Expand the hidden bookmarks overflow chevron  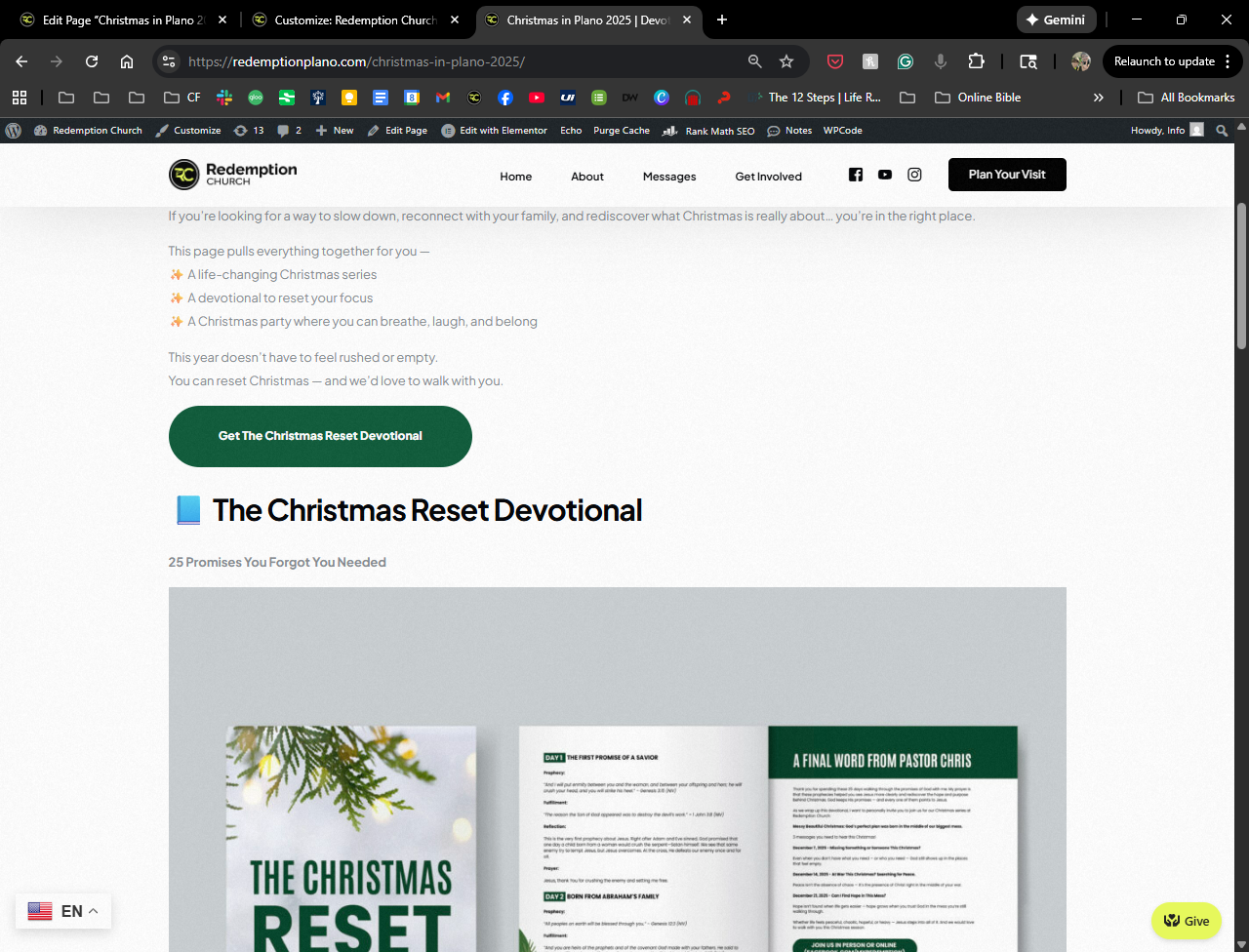[1099, 98]
